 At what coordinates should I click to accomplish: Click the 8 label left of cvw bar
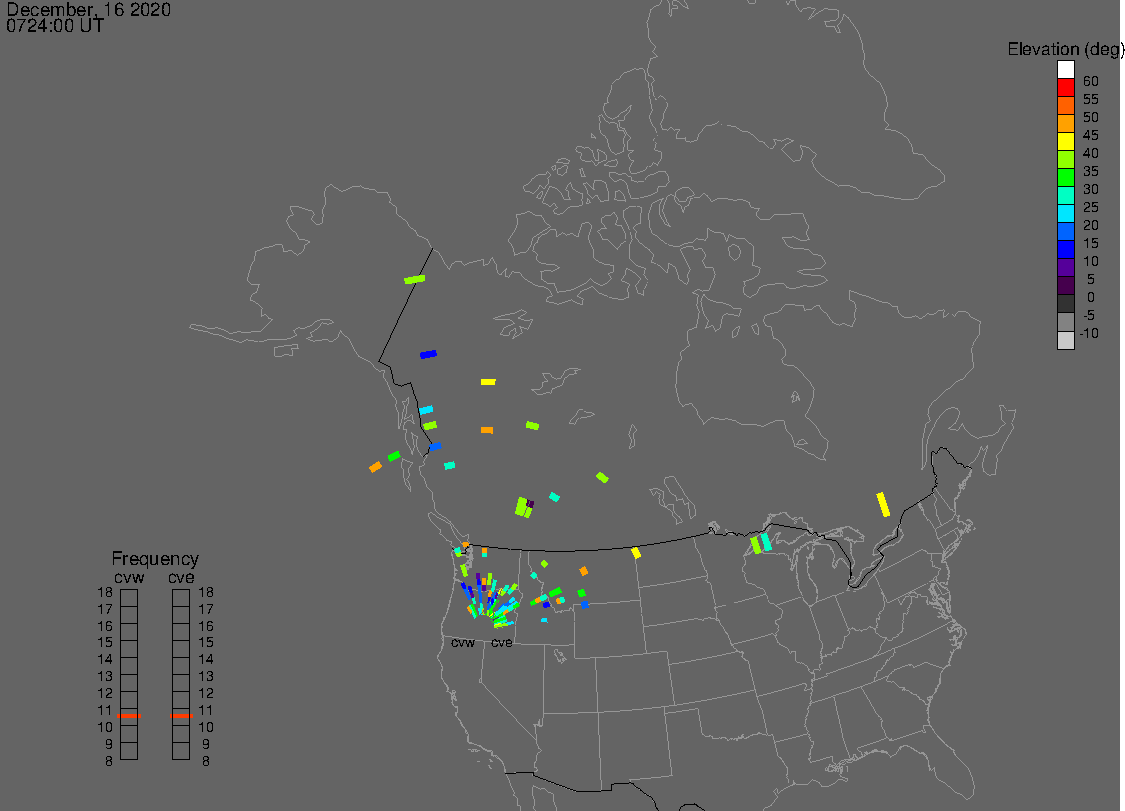(x=109, y=761)
